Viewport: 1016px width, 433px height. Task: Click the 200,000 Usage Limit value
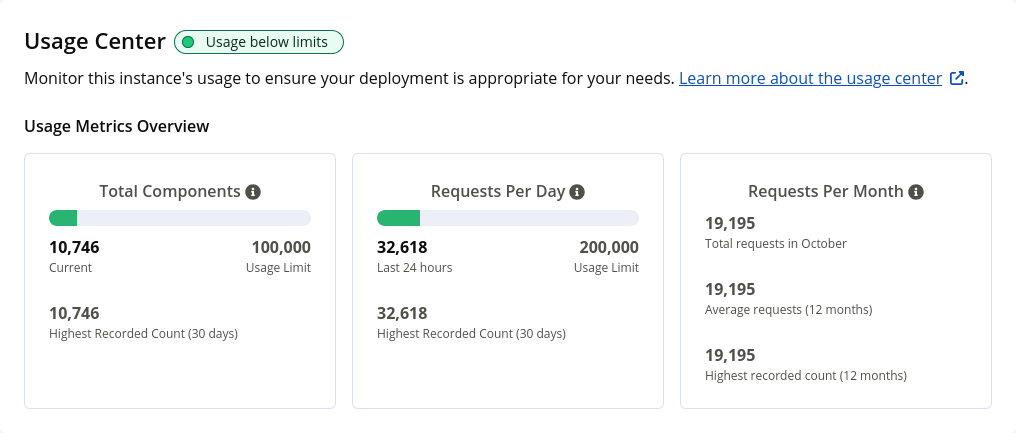[x=608, y=247]
